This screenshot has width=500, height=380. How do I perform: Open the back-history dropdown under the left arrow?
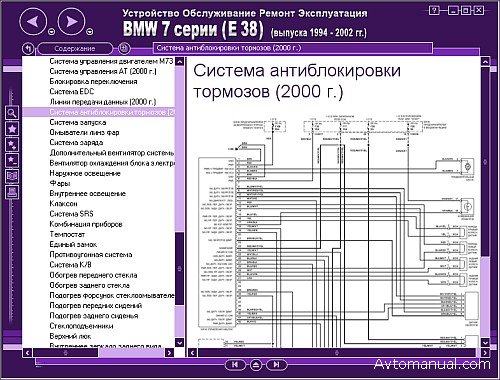[x=51, y=32]
